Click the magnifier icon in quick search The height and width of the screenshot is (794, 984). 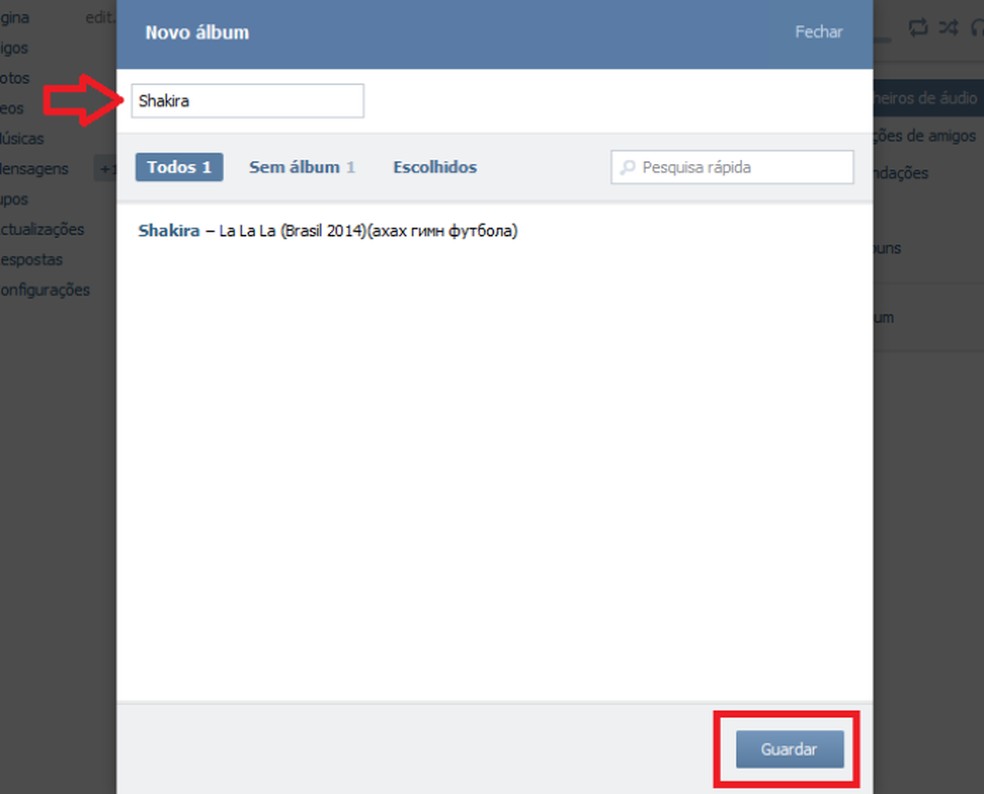tap(627, 167)
